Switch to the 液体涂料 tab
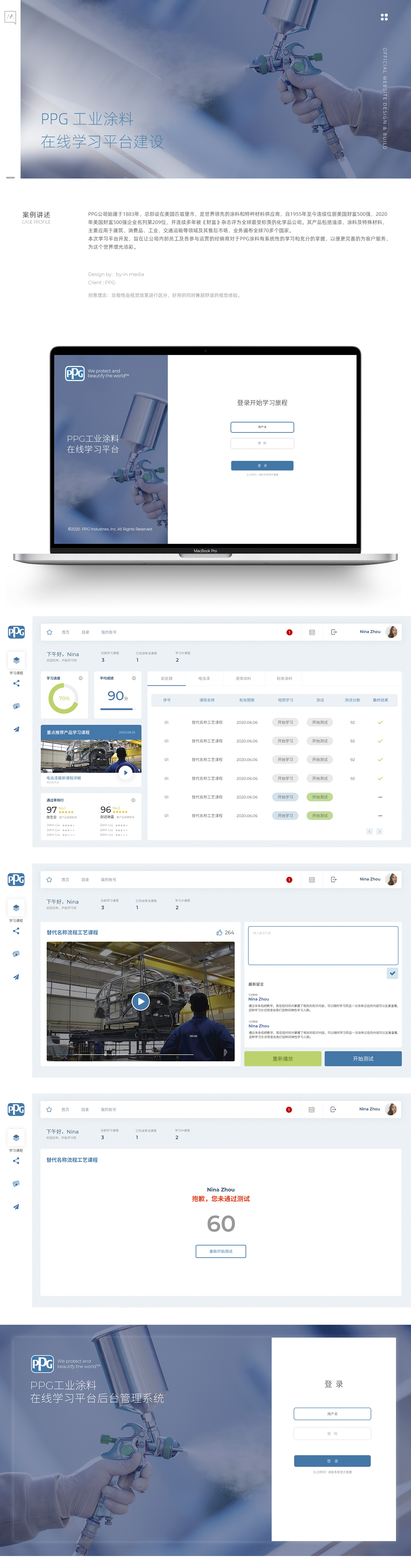The image size is (411, 1568). (243, 678)
